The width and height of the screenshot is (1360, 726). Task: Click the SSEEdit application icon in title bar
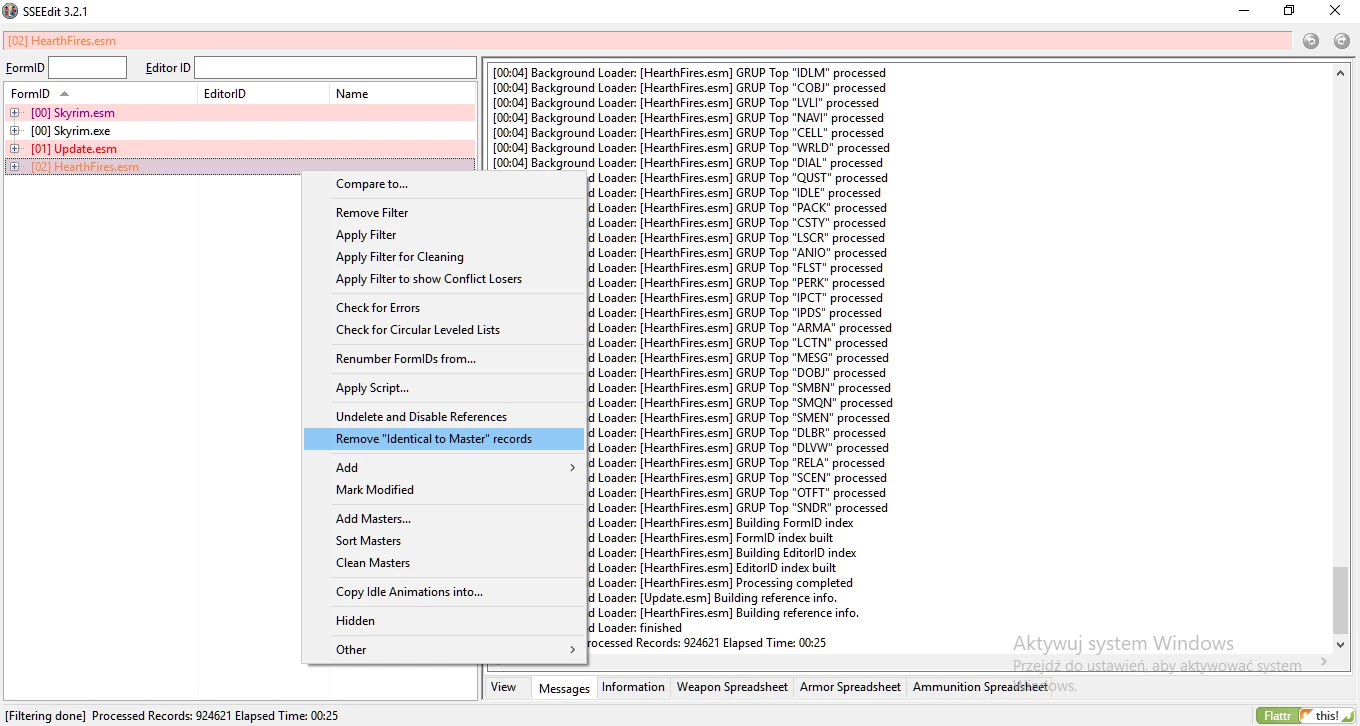[11, 11]
